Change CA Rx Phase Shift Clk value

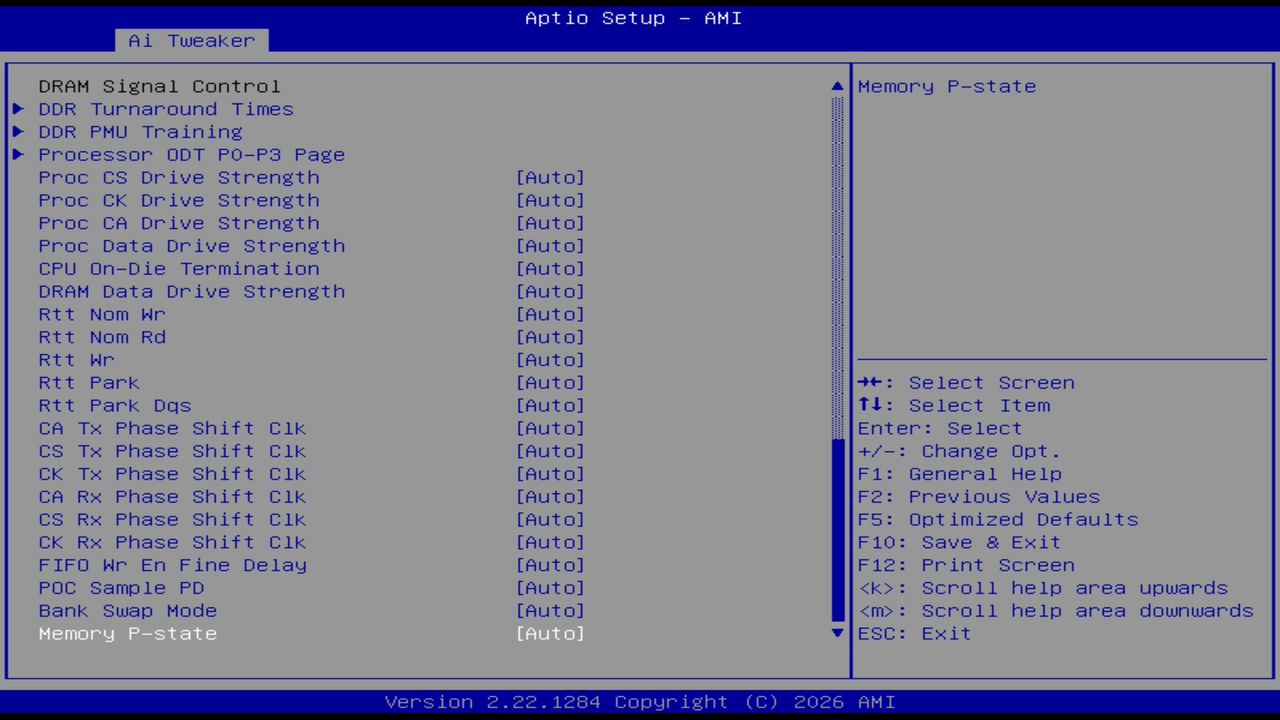pos(550,497)
